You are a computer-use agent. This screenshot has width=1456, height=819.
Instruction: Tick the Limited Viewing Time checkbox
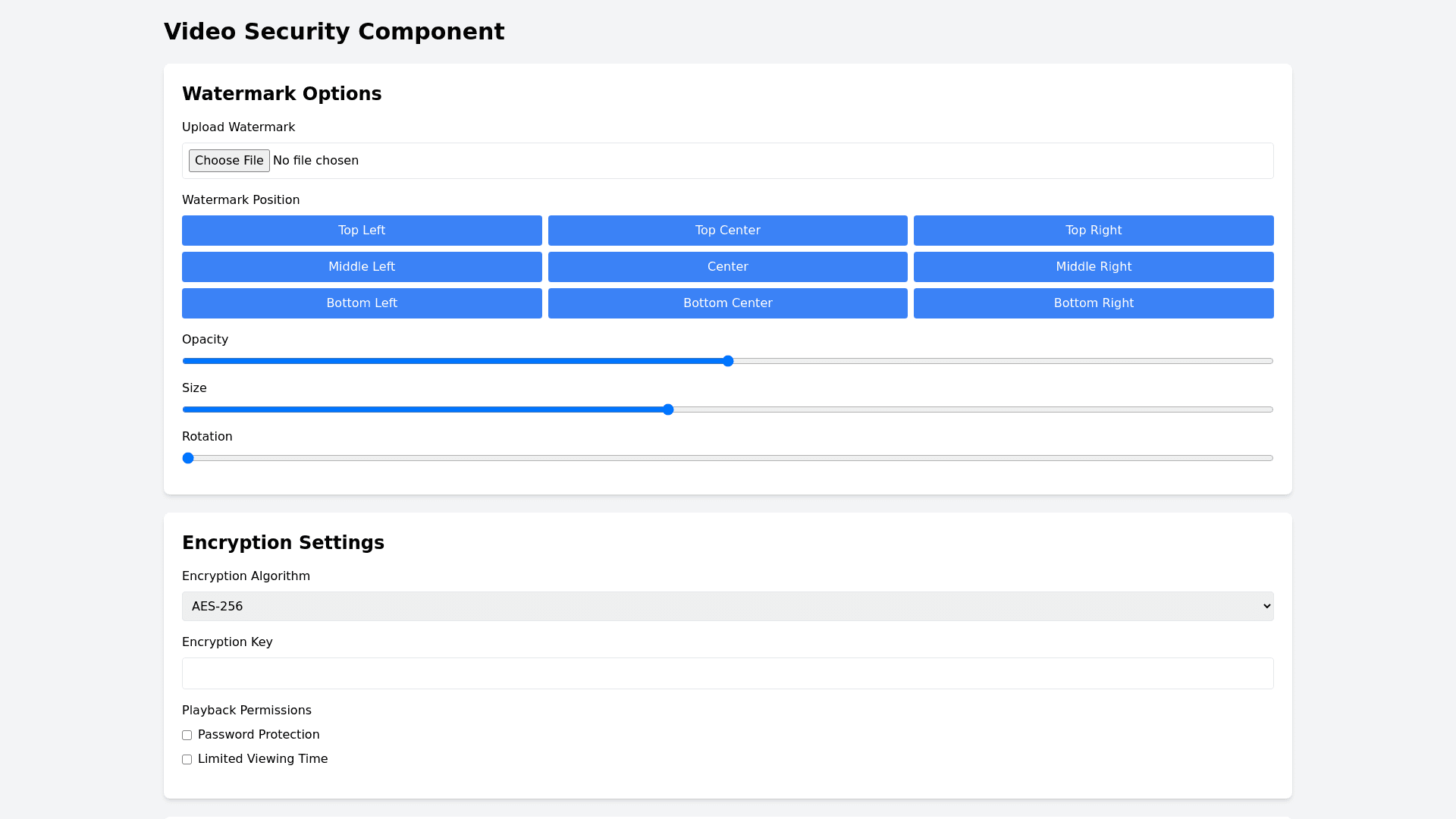pos(187,760)
